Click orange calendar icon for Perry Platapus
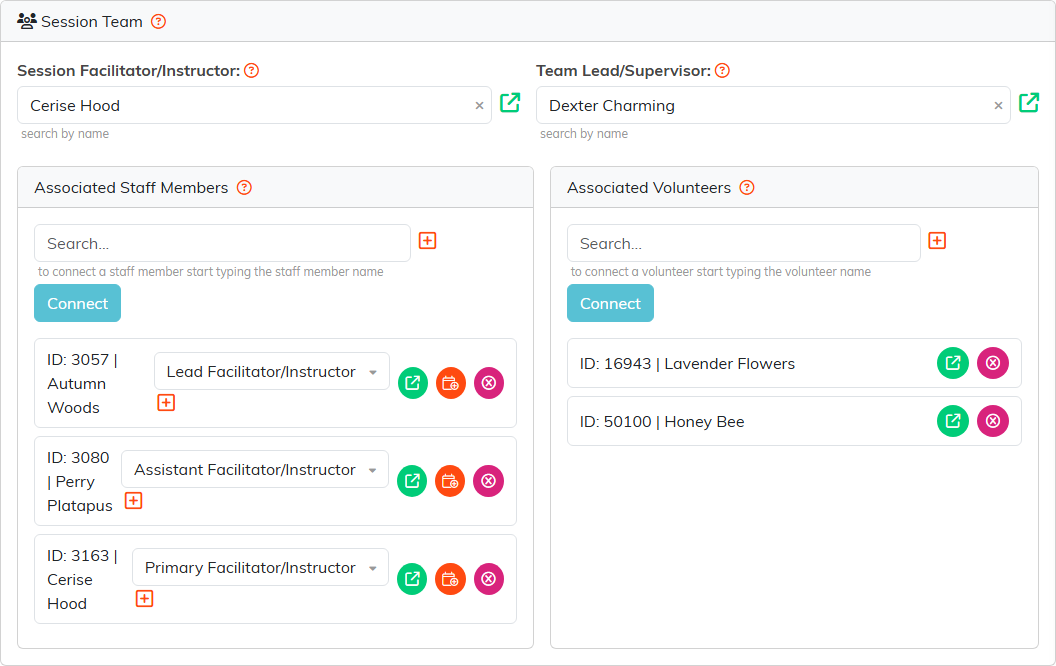1056x666 pixels. [x=450, y=481]
